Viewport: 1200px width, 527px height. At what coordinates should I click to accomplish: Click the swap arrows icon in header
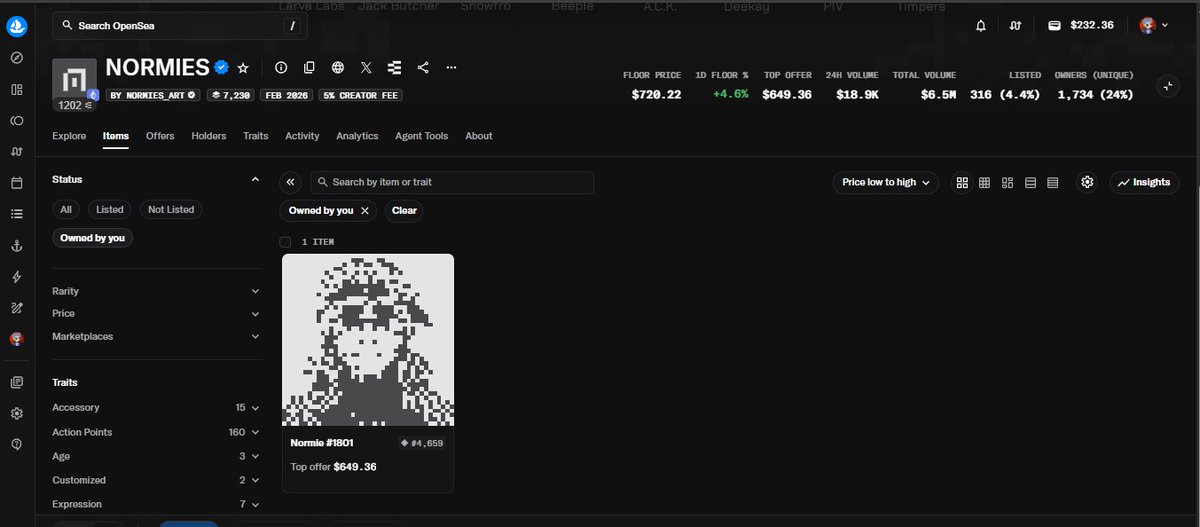1016,25
